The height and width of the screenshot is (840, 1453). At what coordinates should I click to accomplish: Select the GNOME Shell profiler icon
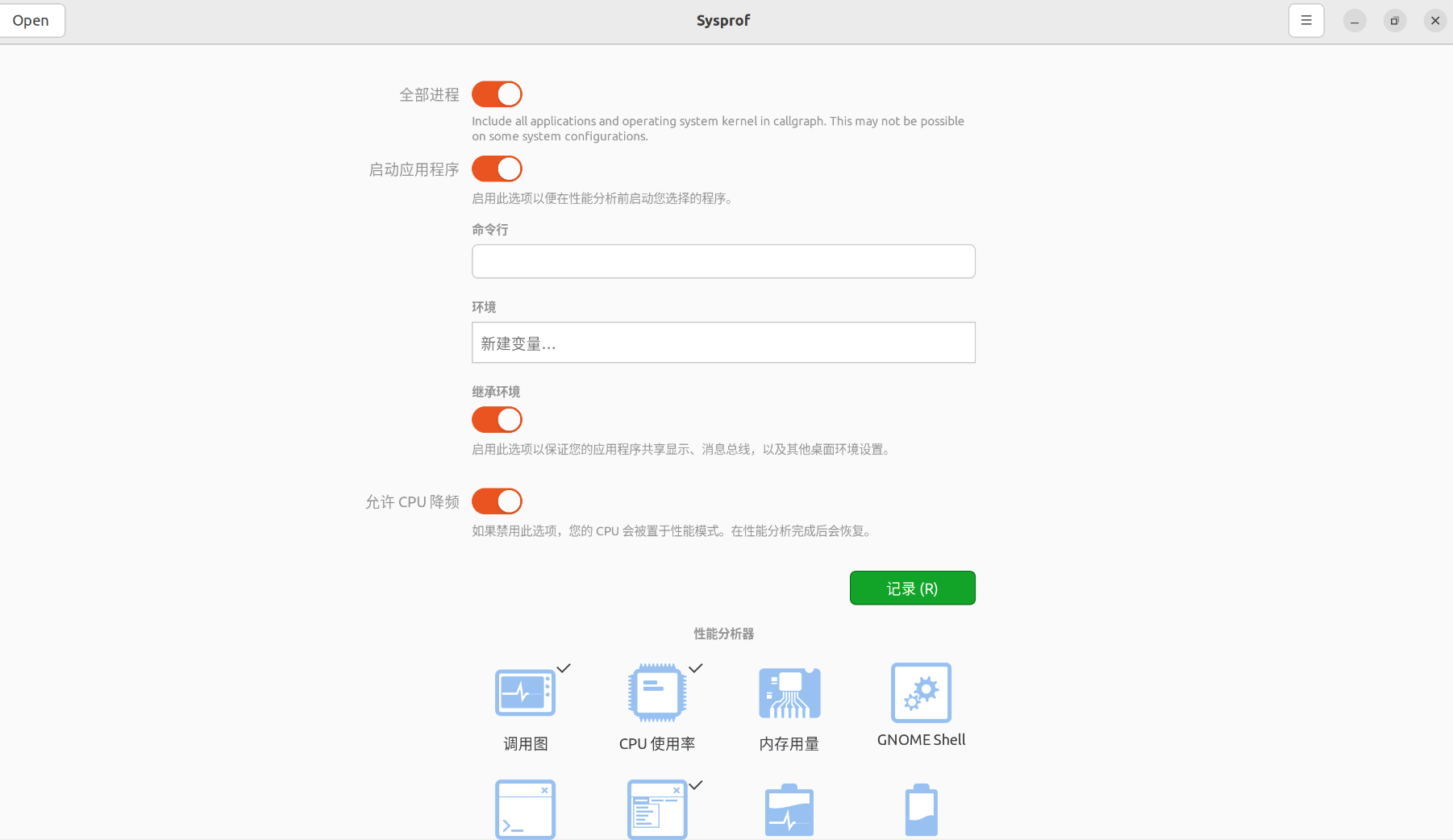pyautogui.click(x=921, y=692)
